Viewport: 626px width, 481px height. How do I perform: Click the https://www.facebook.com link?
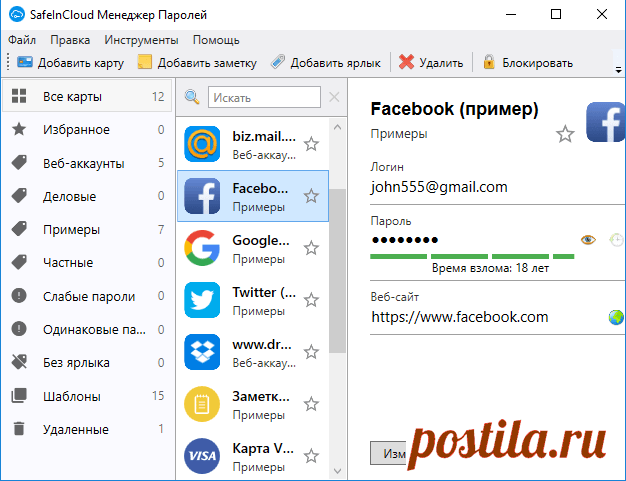pos(460,317)
